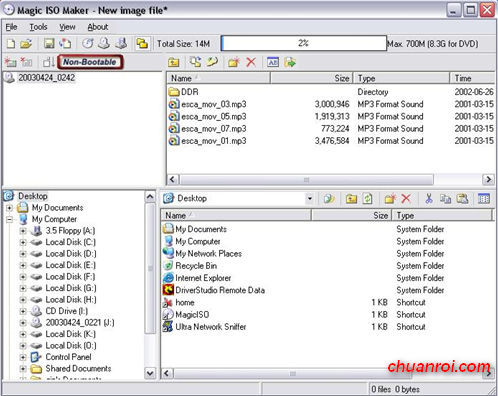Image resolution: width=498 pixels, height=396 pixels.
Task: Open the Desktop location dropdown arrow
Action: point(310,199)
